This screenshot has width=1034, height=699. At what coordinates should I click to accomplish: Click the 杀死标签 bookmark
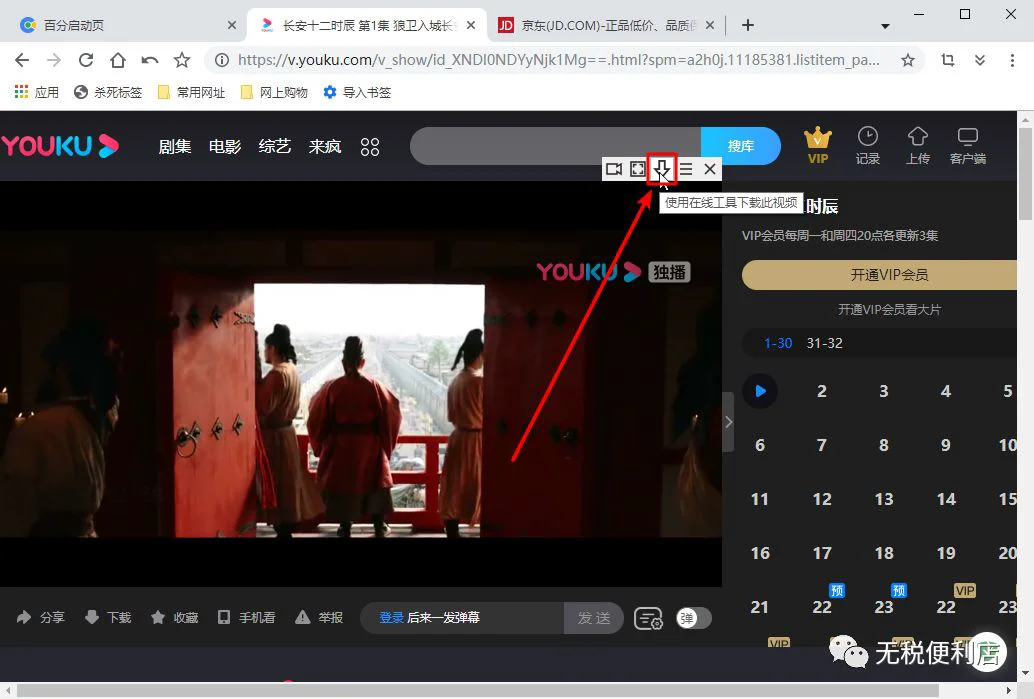coord(108,92)
